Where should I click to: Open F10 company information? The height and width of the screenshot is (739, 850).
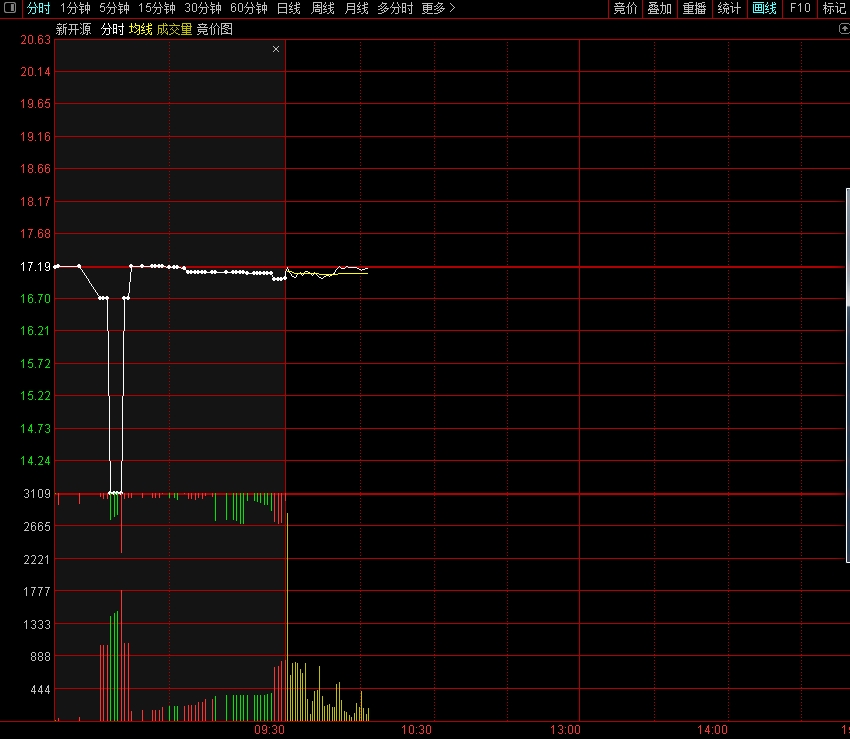800,8
